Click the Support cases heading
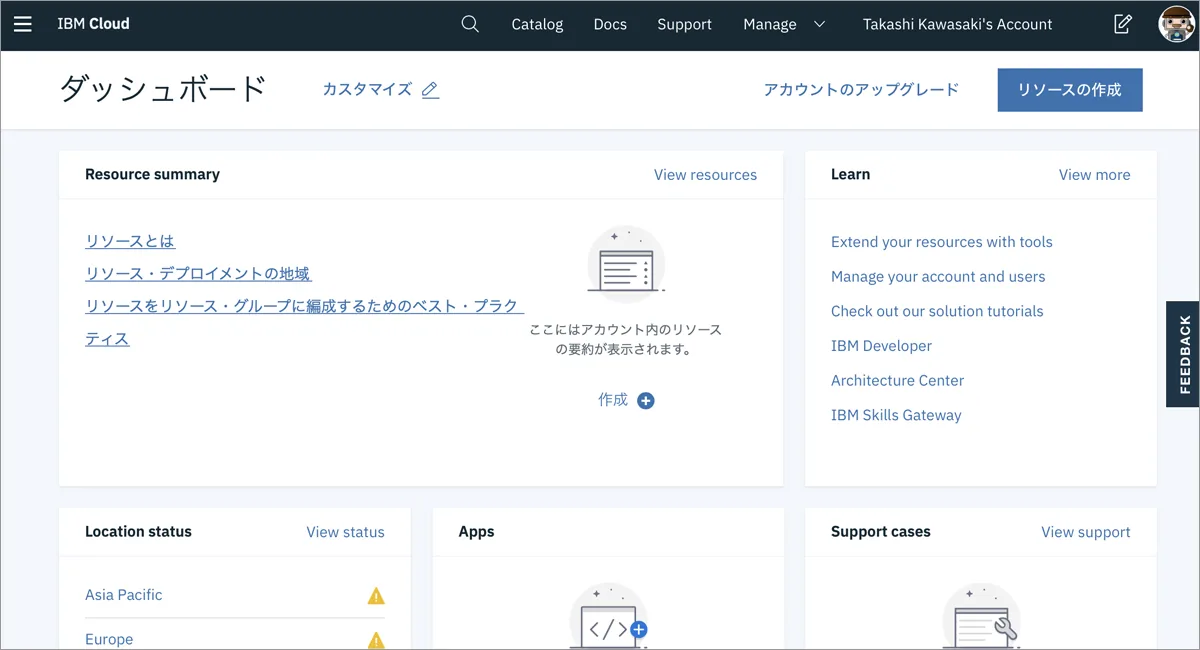1200x650 pixels. pyautogui.click(x=880, y=532)
